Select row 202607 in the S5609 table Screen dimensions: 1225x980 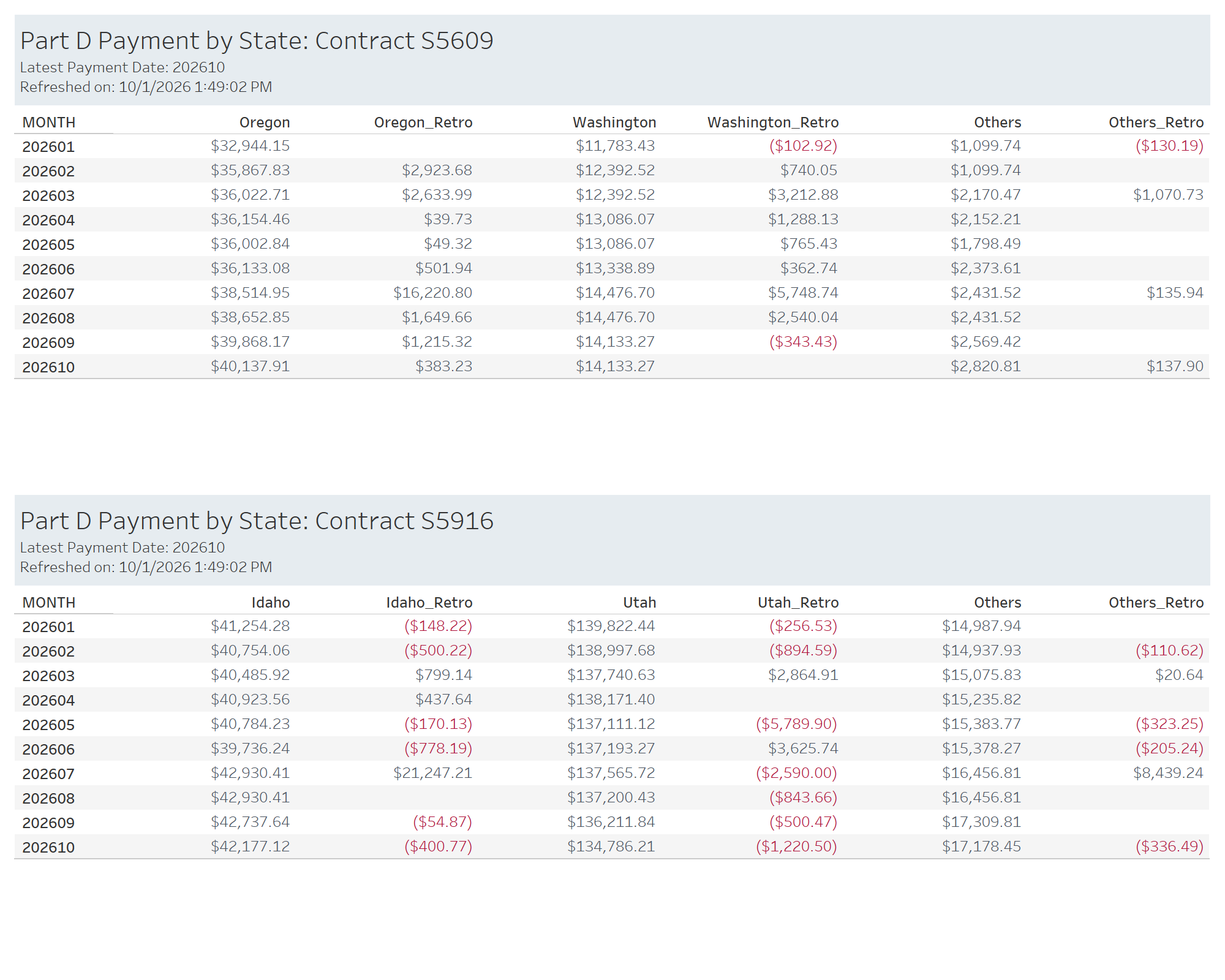pos(612,293)
